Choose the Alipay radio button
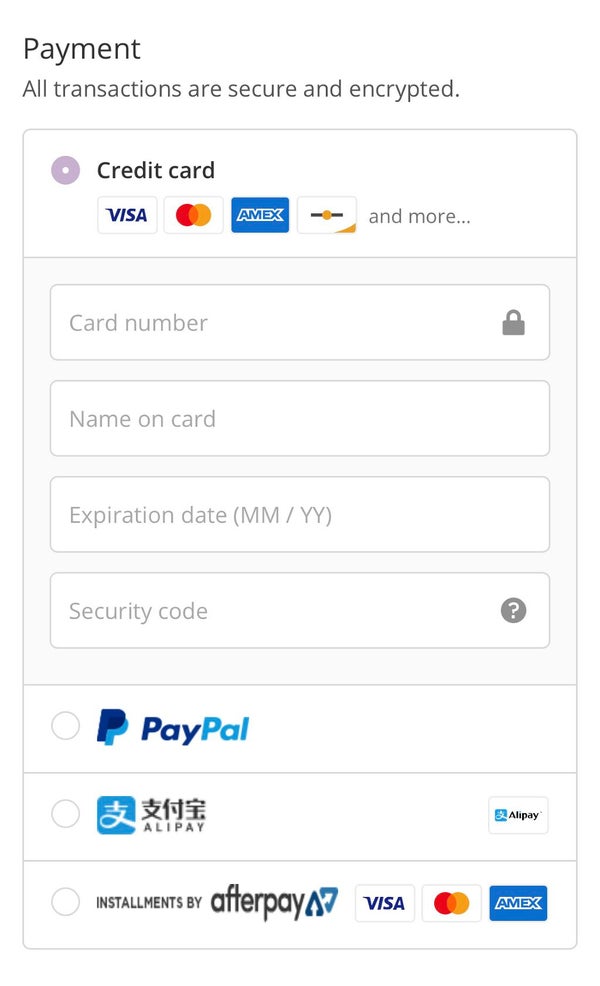This screenshot has width=600, height=986. coord(65,815)
